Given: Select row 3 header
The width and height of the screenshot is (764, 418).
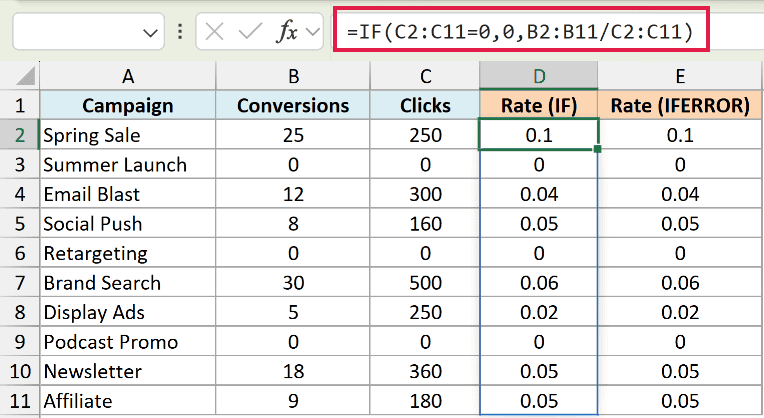Looking at the screenshot, I should (x=19, y=165).
